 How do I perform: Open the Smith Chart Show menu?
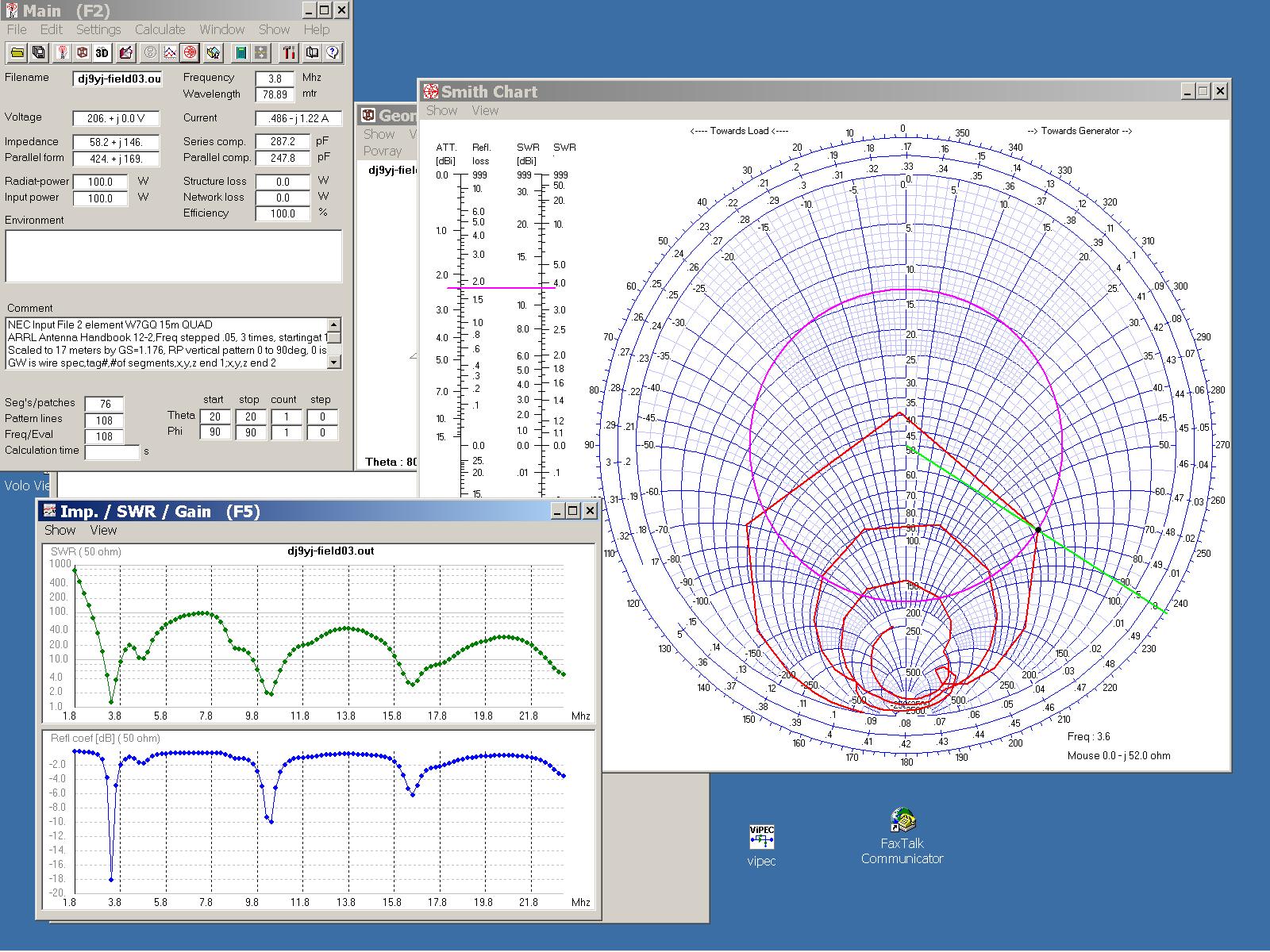point(441,110)
